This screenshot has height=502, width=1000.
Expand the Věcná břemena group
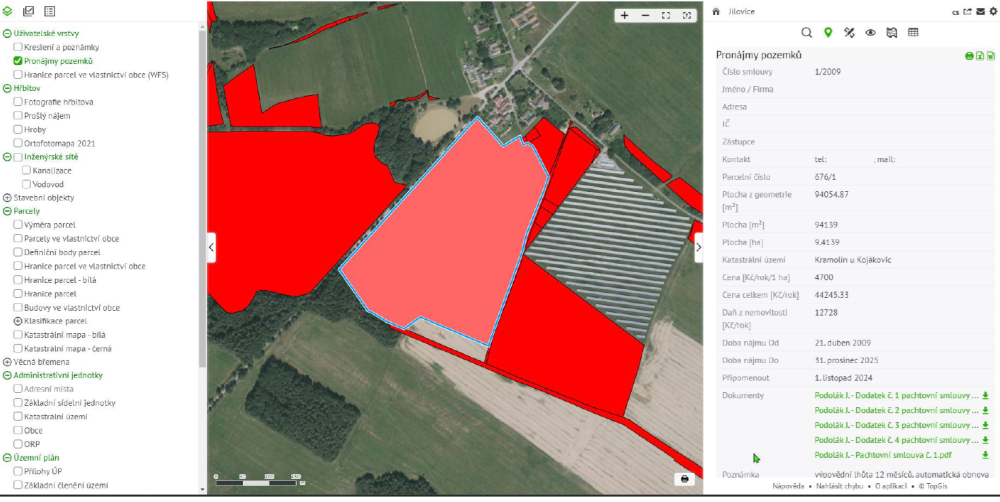coord(7,362)
